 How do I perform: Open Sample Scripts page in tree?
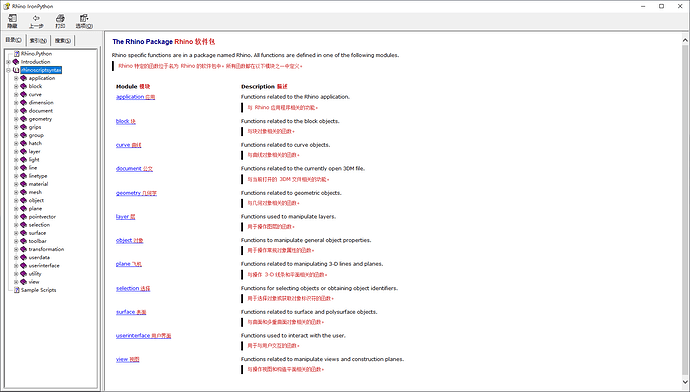tap(38, 290)
